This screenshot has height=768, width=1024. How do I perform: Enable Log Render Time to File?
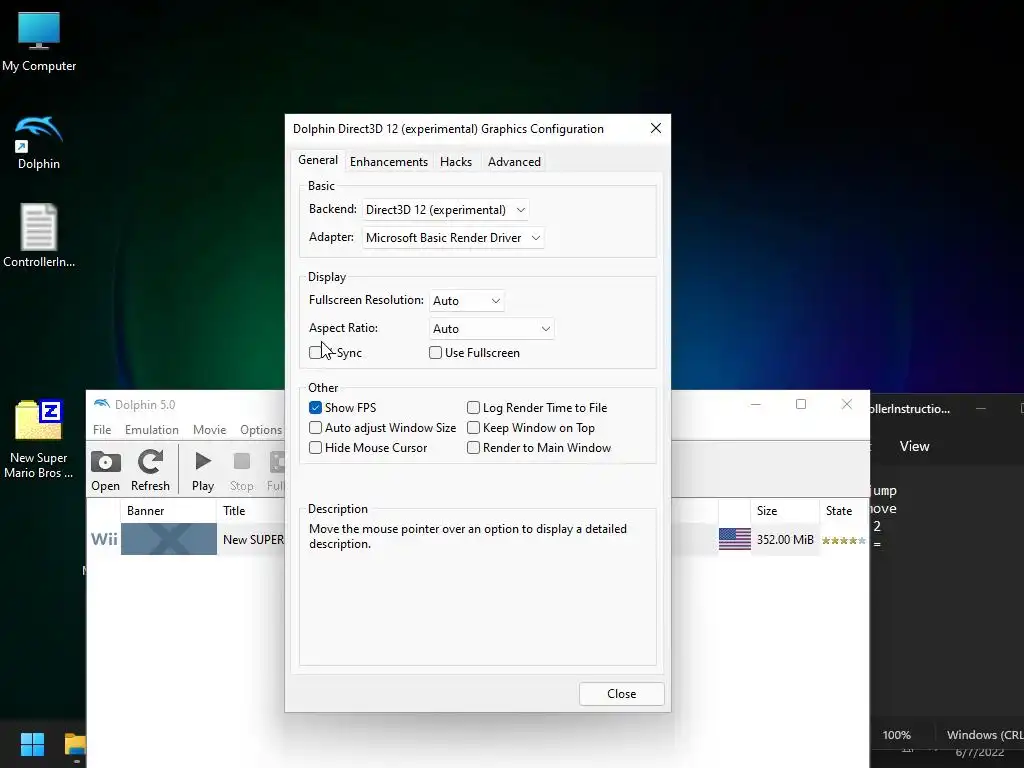(473, 408)
